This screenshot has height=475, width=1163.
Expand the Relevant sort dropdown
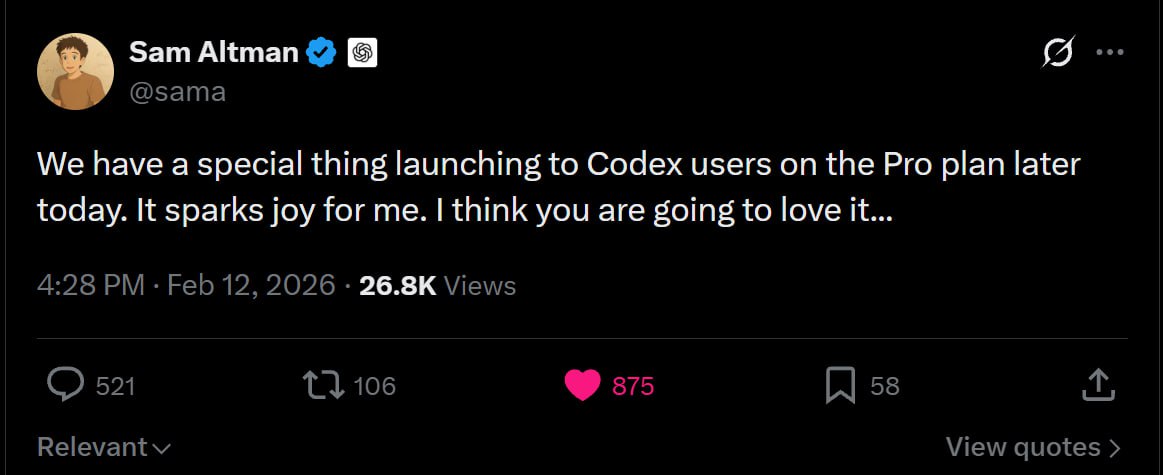pyautogui.click(x=104, y=446)
